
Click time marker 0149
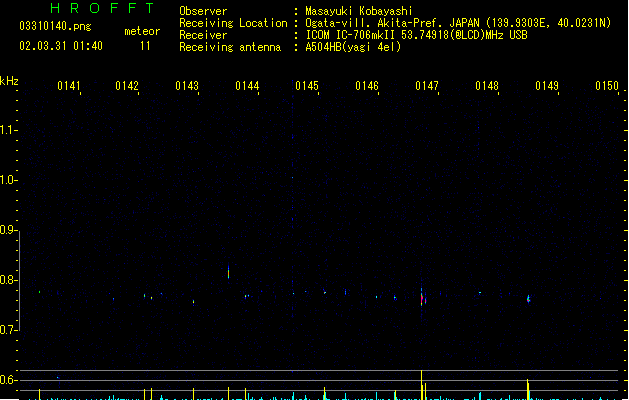click(547, 86)
